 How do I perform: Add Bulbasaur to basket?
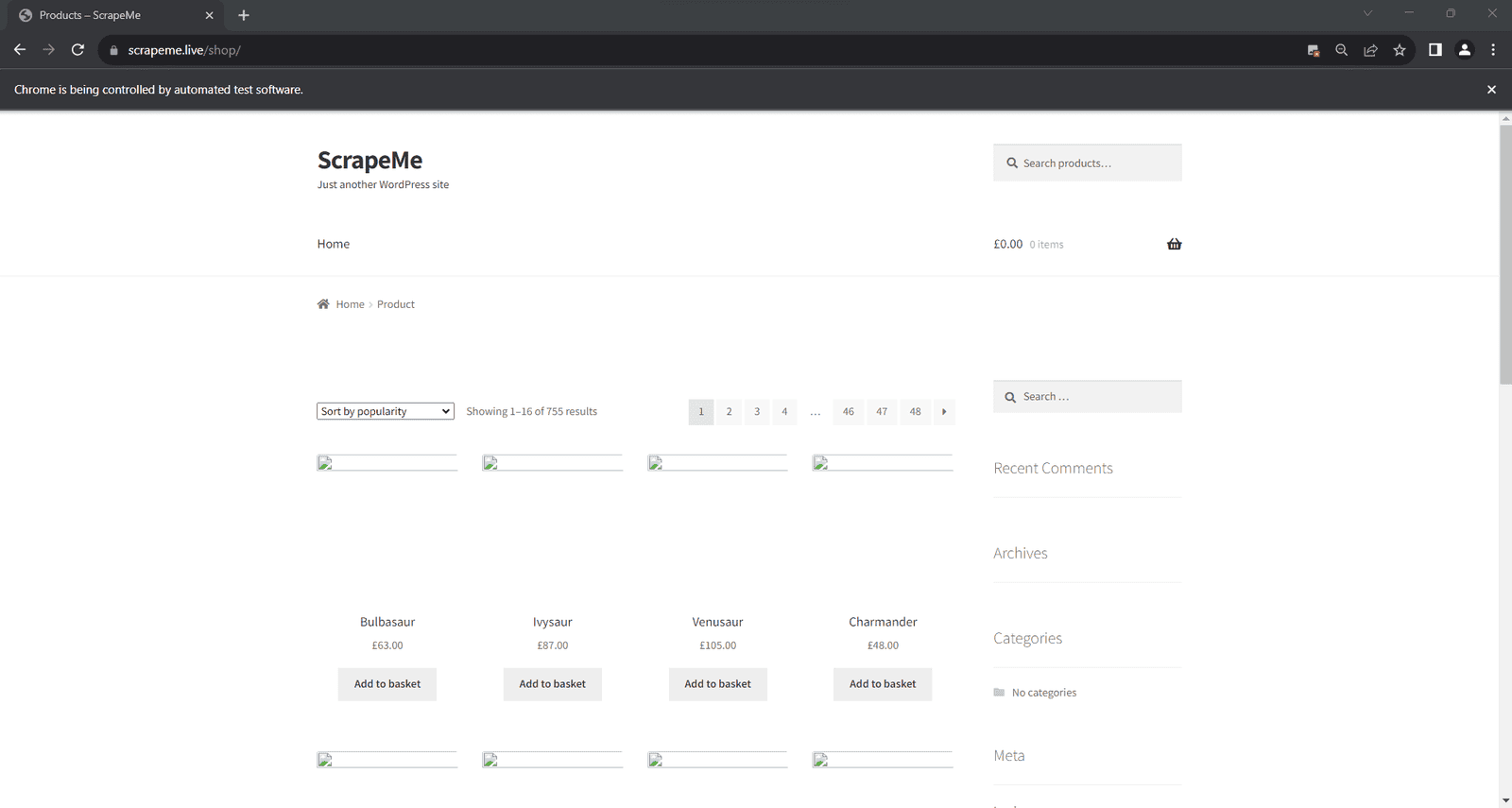tap(387, 684)
